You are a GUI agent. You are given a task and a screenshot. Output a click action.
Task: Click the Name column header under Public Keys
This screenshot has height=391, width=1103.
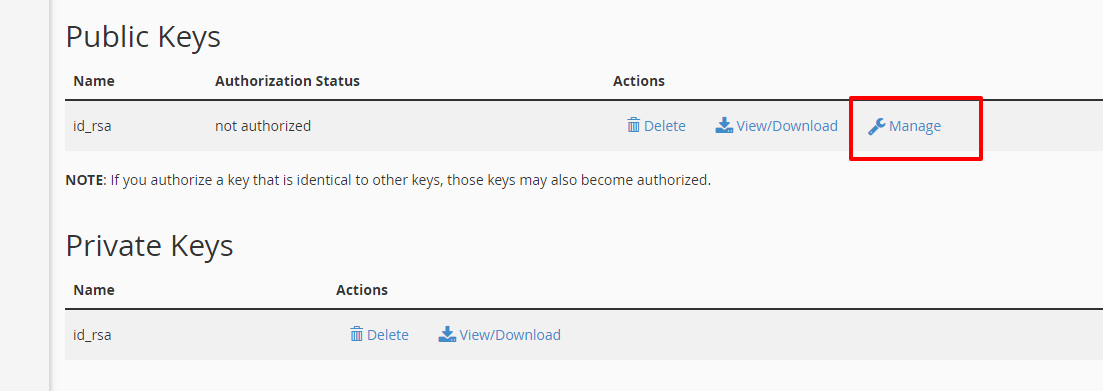point(94,81)
